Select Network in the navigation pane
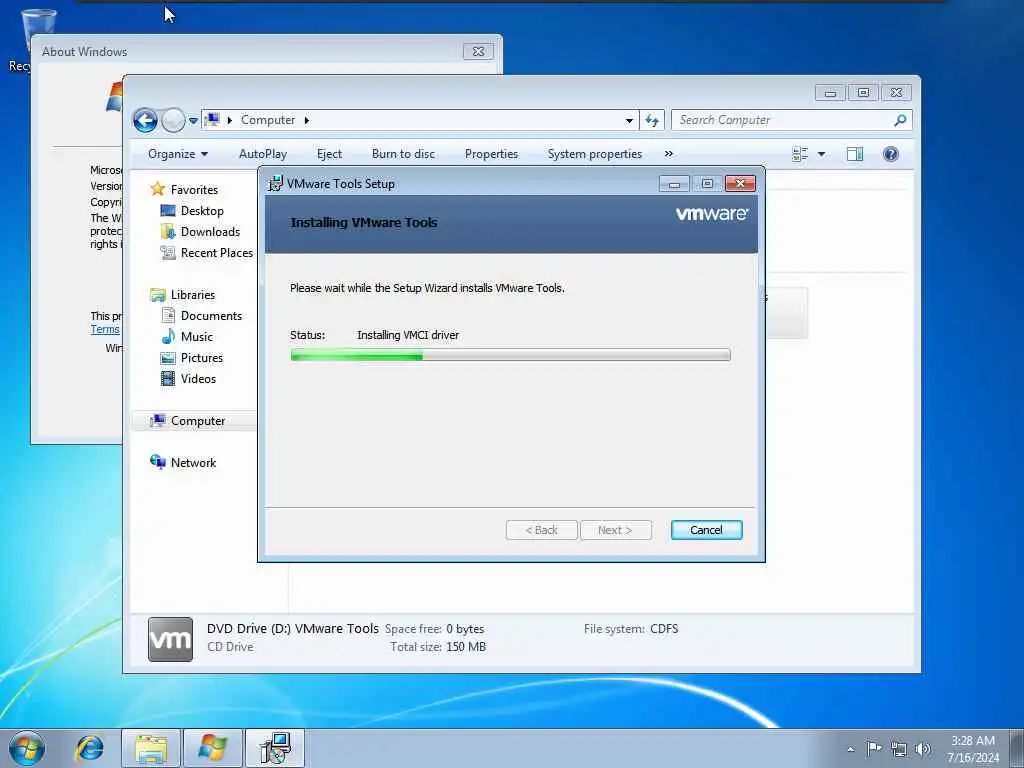The height and width of the screenshot is (768, 1024). pyautogui.click(x=193, y=463)
